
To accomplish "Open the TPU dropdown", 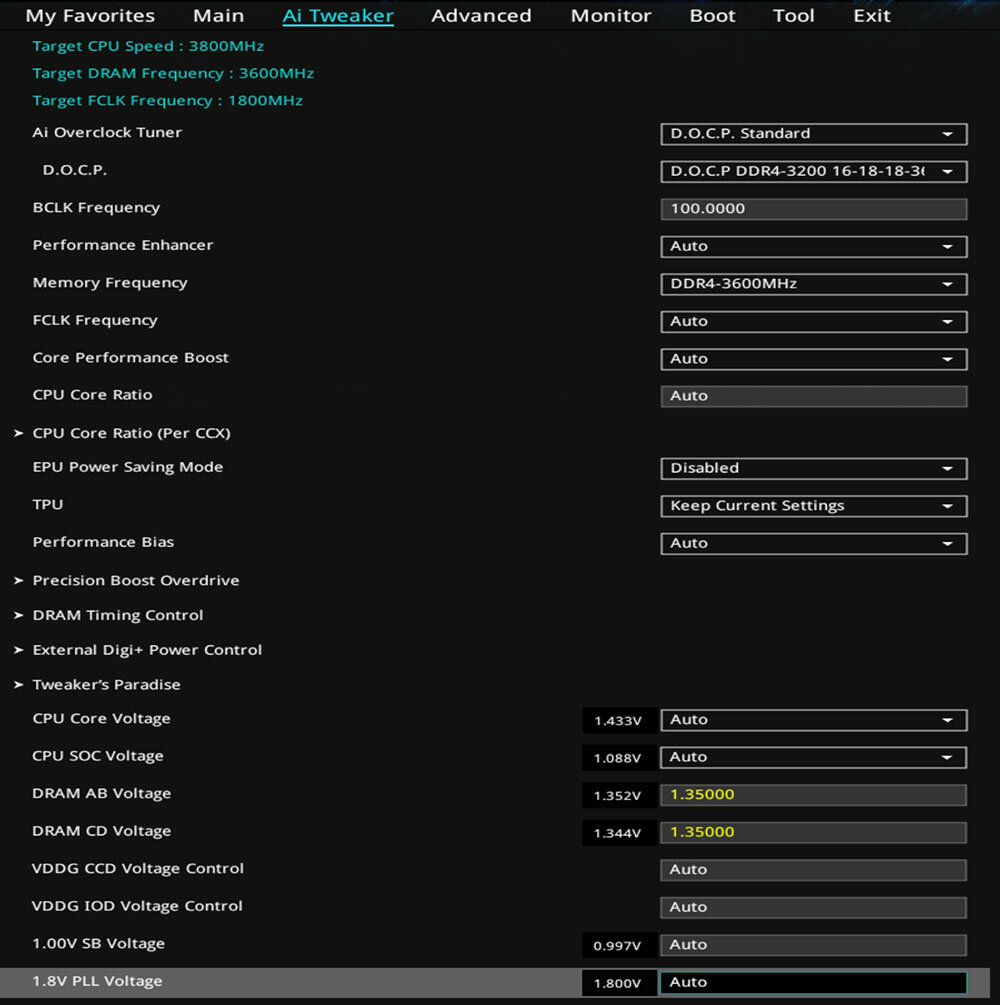I will click(x=813, y=506).
